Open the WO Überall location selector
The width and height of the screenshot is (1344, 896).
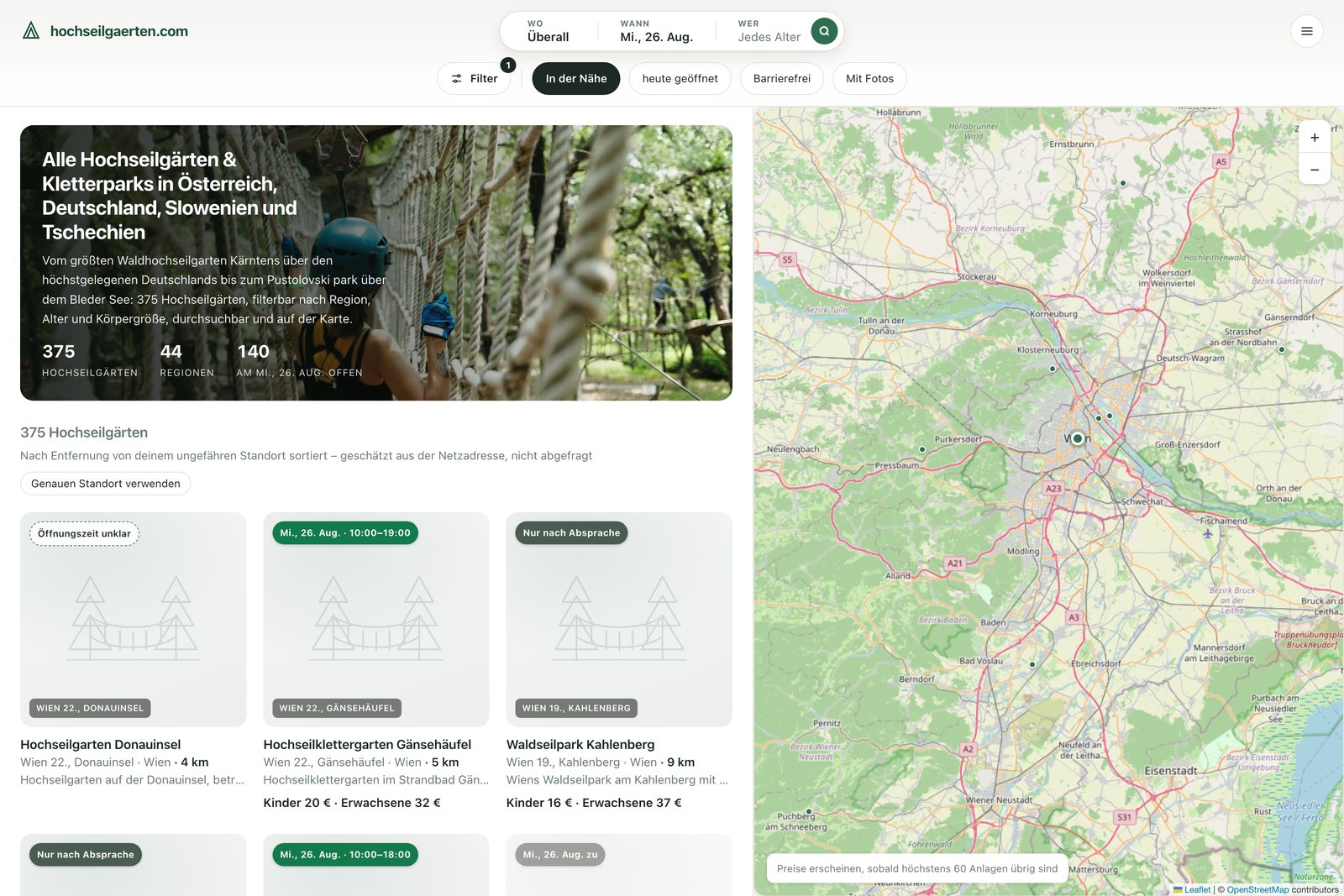[549, 31]
